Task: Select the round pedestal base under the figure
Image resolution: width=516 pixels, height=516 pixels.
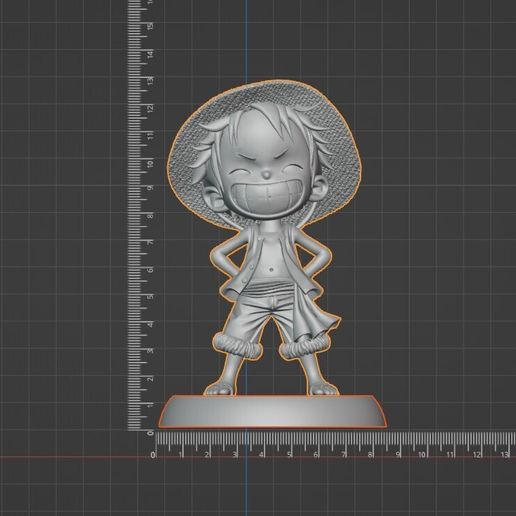Action: click(272, 411)
